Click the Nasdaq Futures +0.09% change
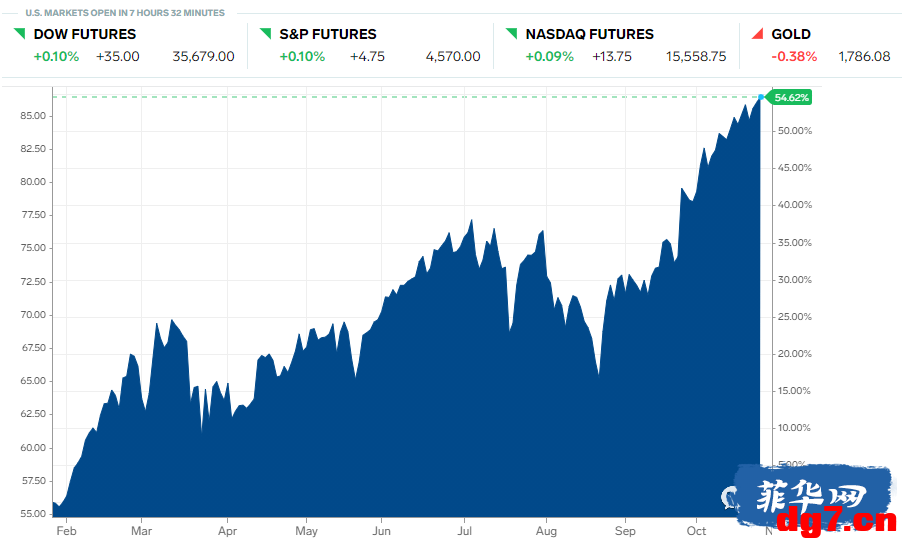 [549, 56]
